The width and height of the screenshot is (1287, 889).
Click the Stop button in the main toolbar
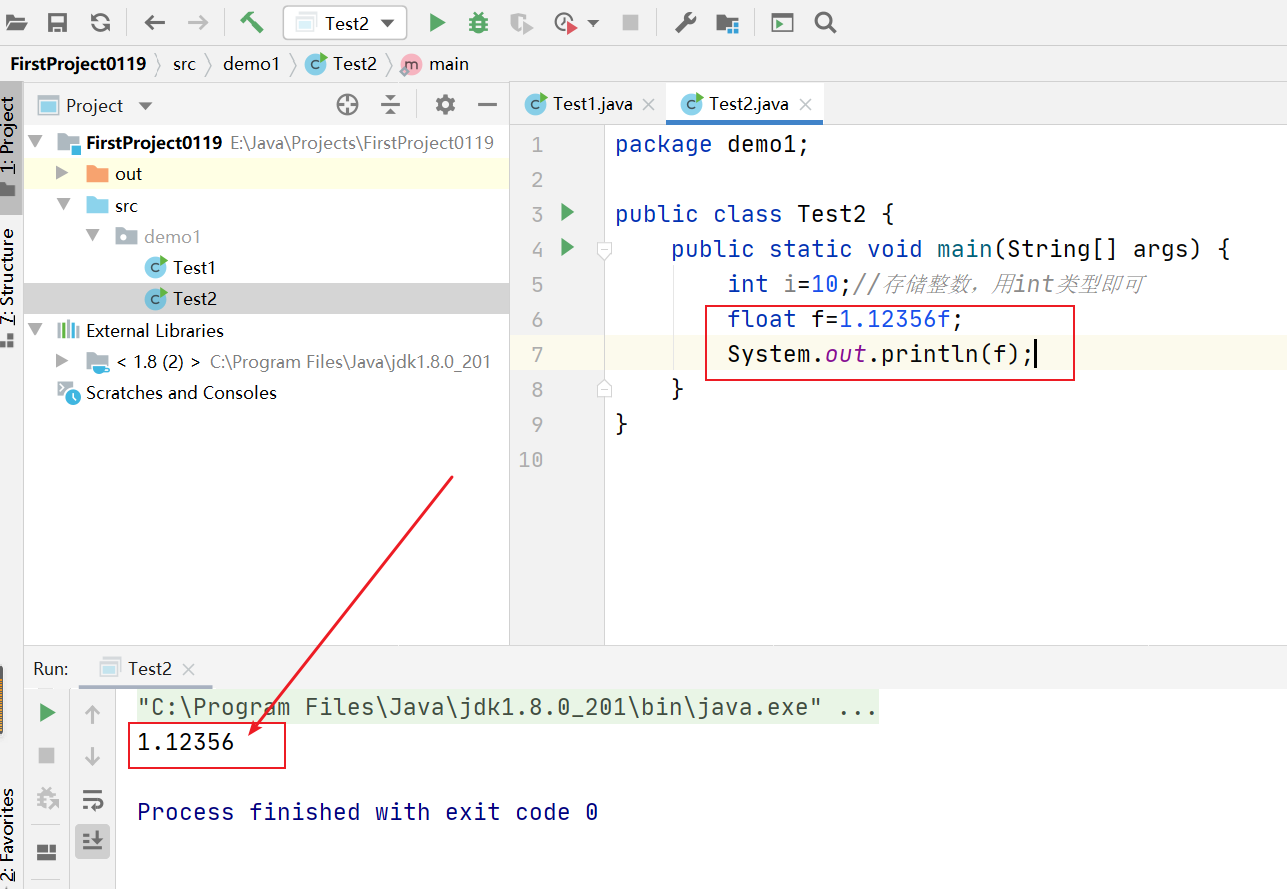click(630, 22)
